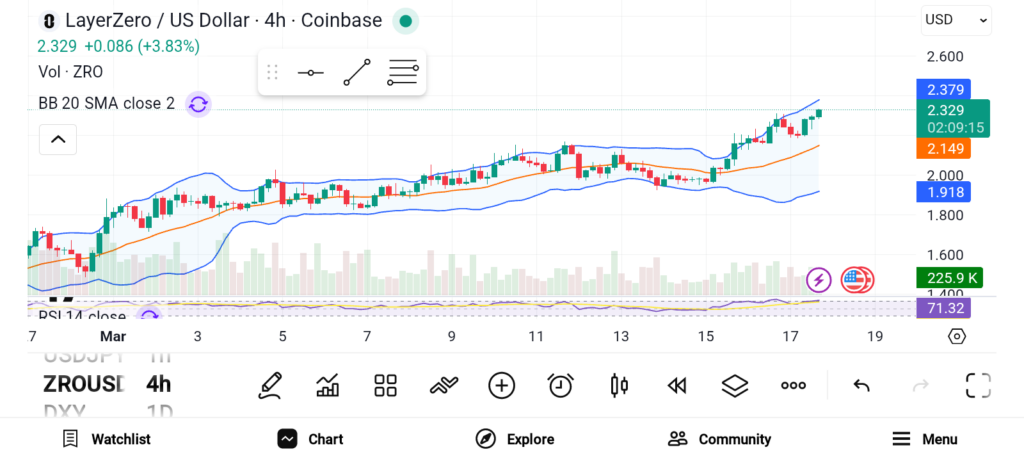1024x461 pixels.
Task: Click the undo arrow button
Action: point(861,385)
